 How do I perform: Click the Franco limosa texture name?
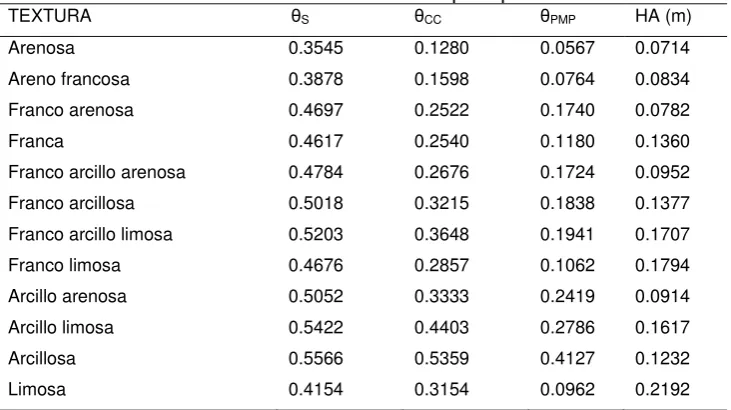tap(64, 265)
